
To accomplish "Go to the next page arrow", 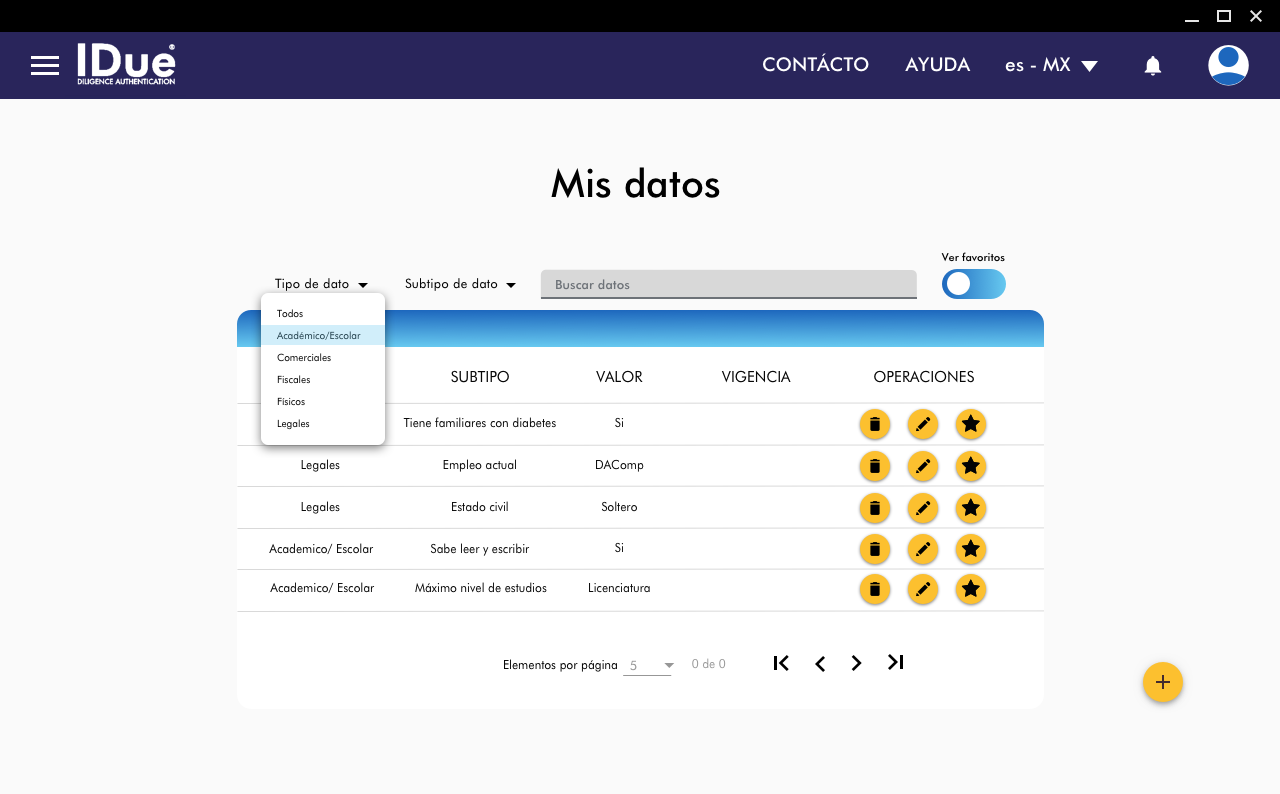I will coord(856,663).
